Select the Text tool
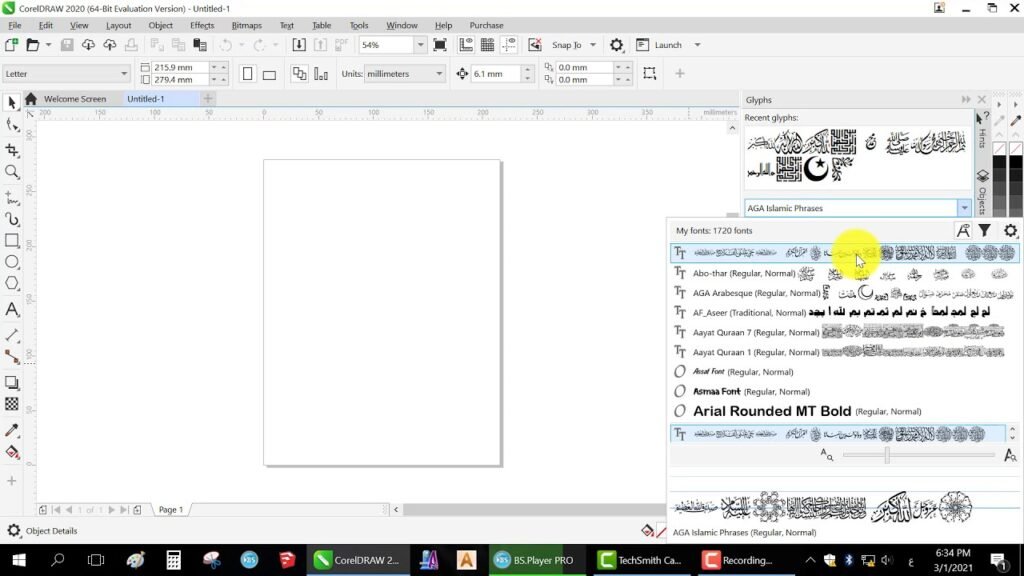This screenshot has width=1024, height=576. tap(12, 310)
